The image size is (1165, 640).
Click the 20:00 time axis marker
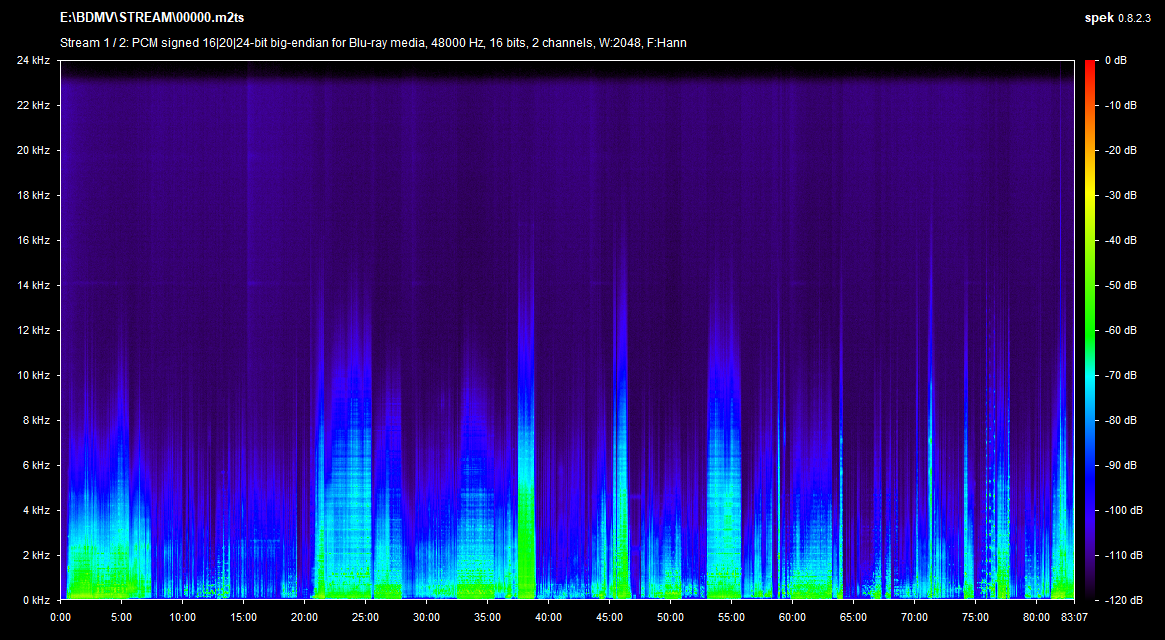click(305, 618)
